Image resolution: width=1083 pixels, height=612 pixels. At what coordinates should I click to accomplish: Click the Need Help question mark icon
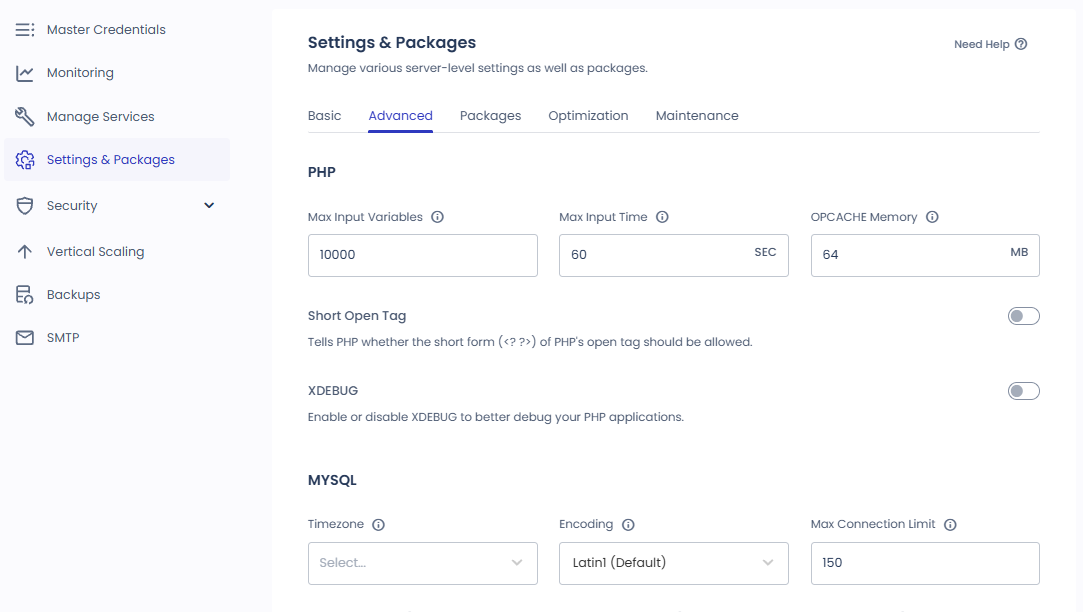click(x=1021, y=44)
